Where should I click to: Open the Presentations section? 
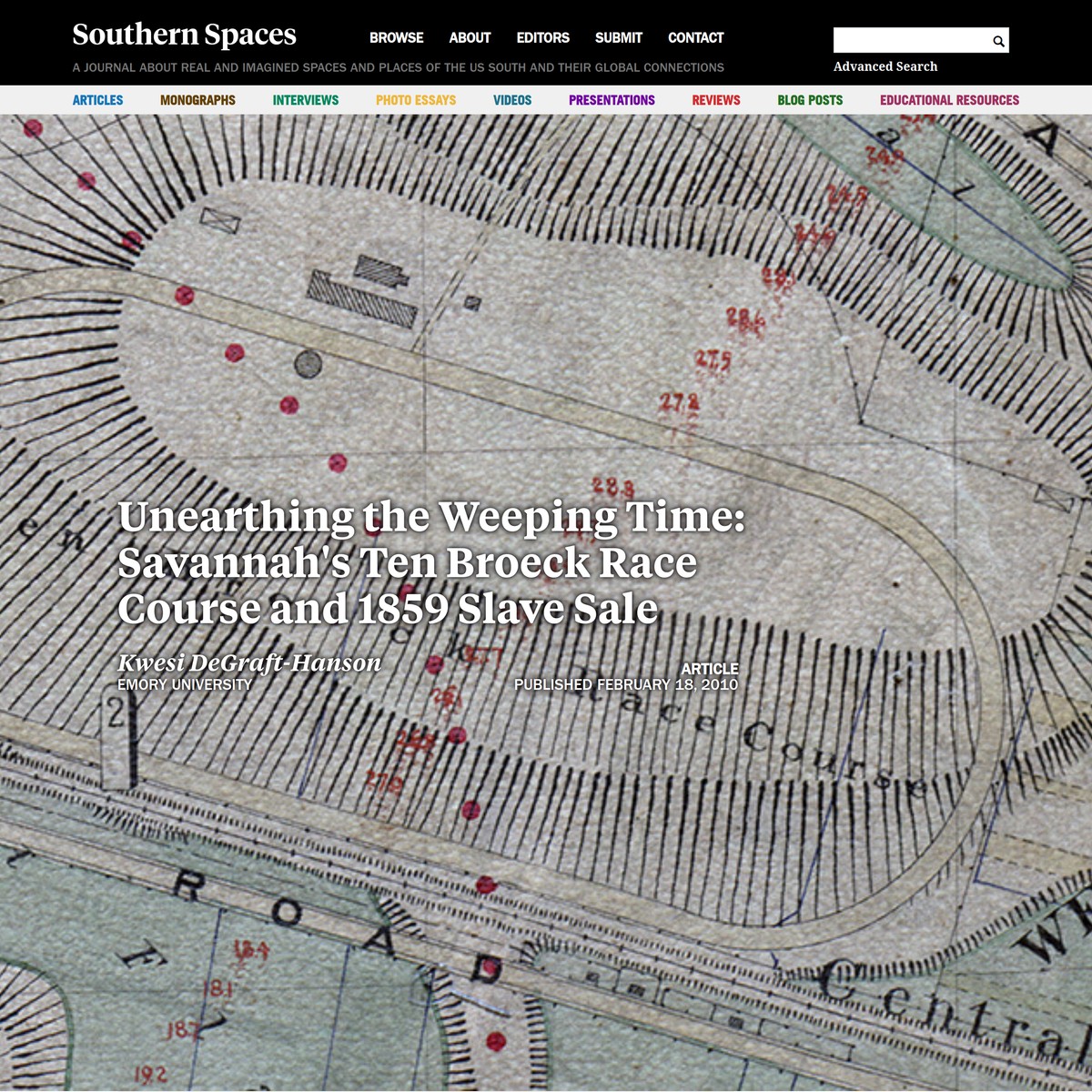point(612,100)
